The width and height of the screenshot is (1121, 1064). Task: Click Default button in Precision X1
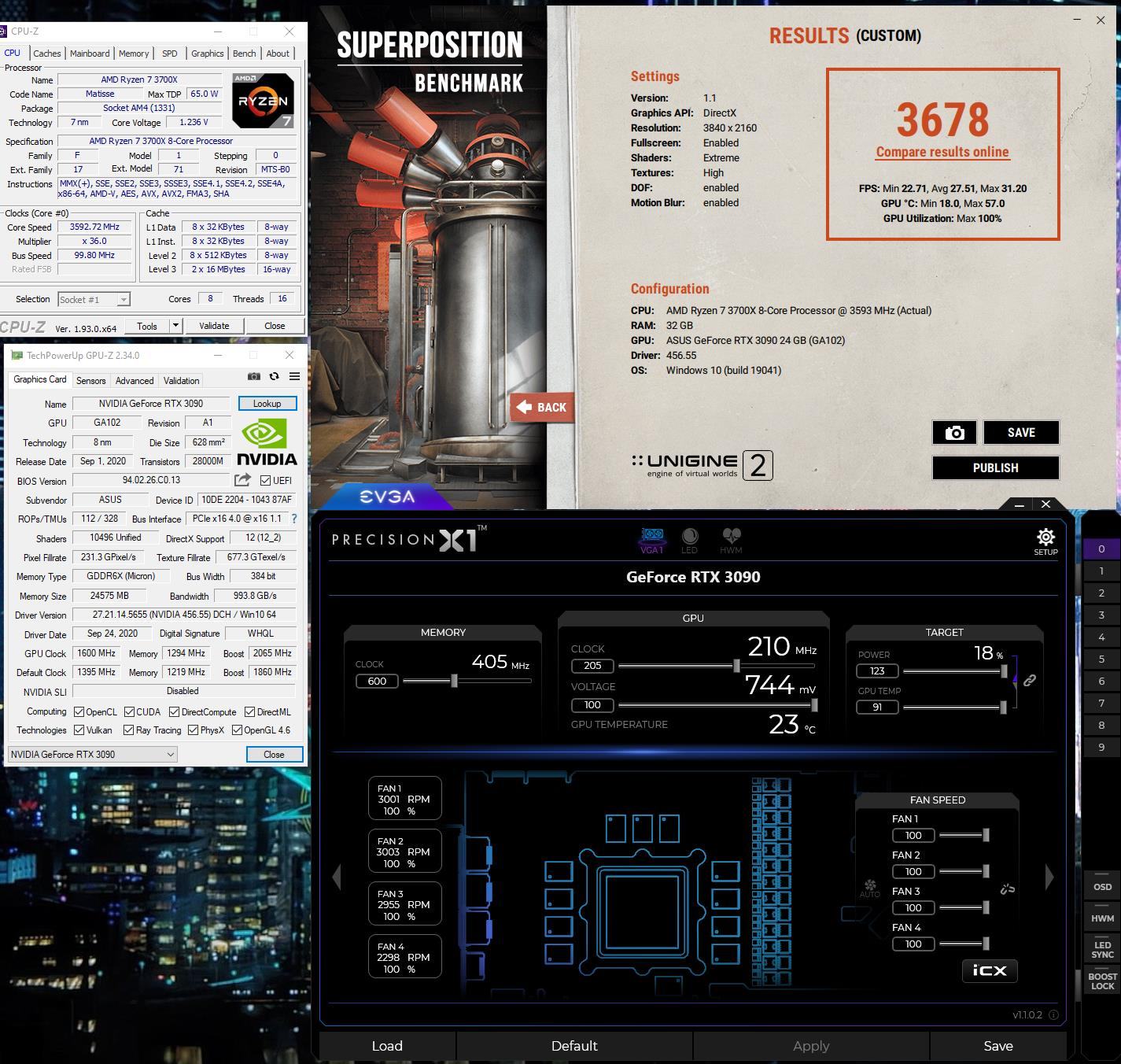tap(574, 1046)
